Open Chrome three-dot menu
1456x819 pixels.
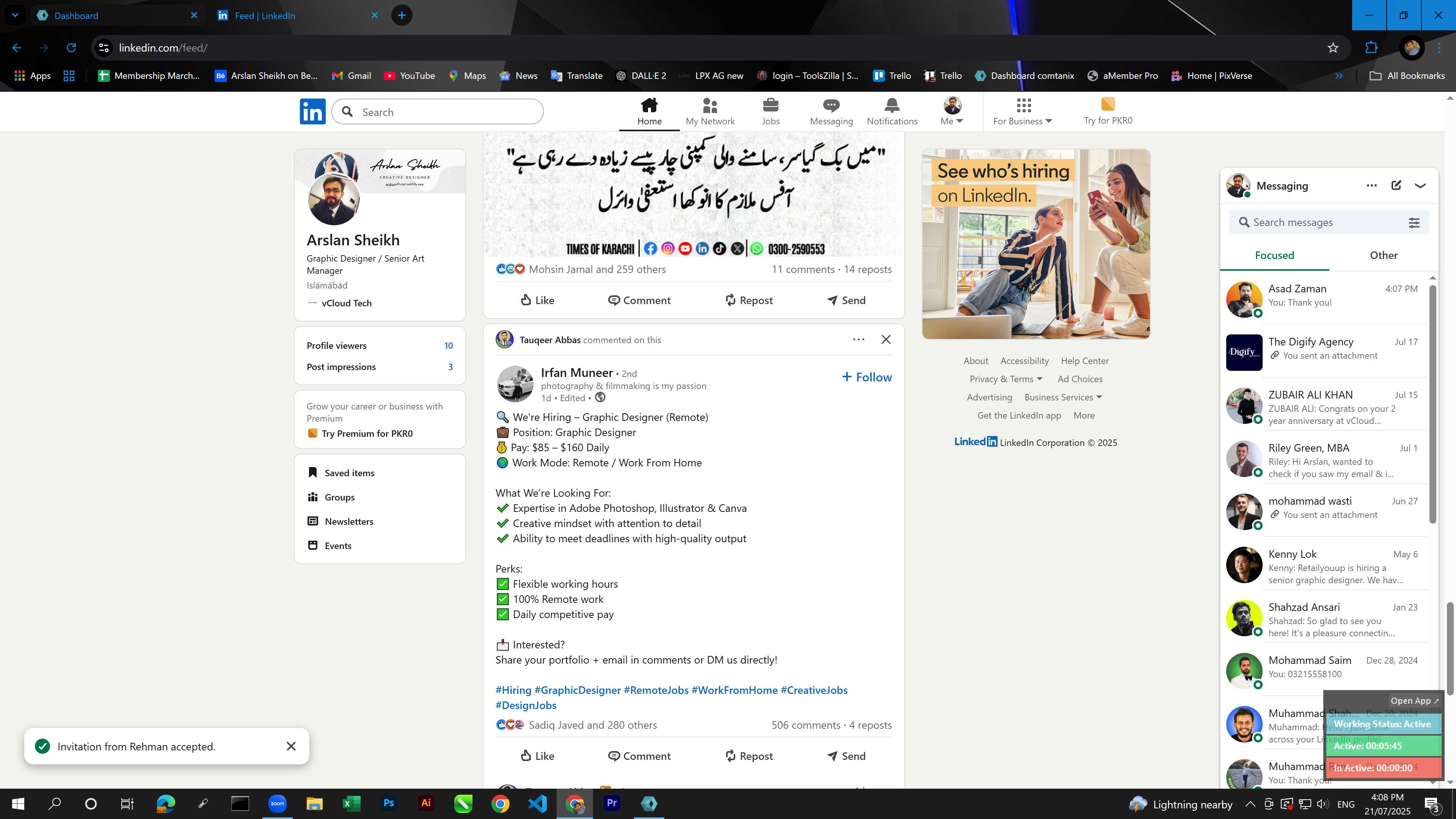[x=1439, y=48]
